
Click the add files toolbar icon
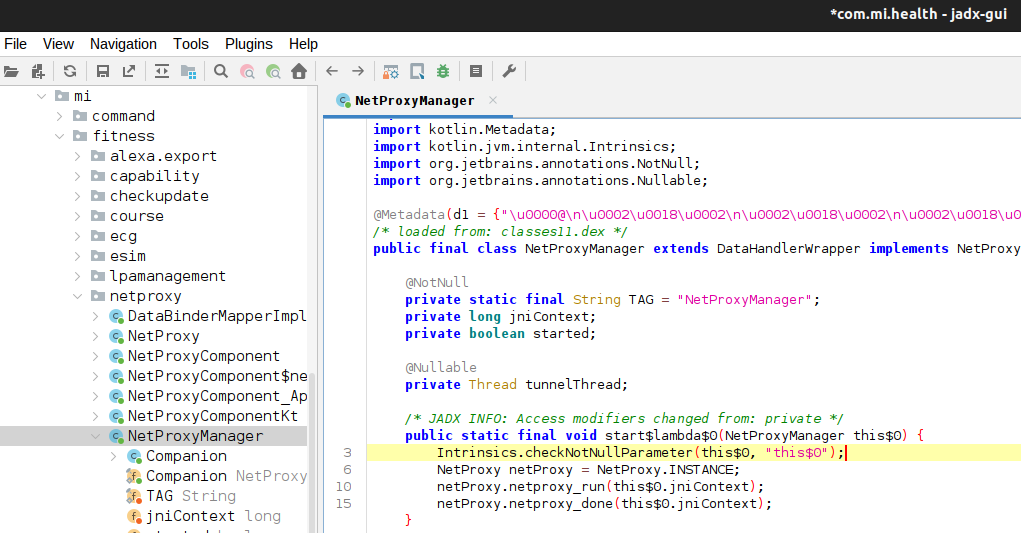(x=38, y=72)
